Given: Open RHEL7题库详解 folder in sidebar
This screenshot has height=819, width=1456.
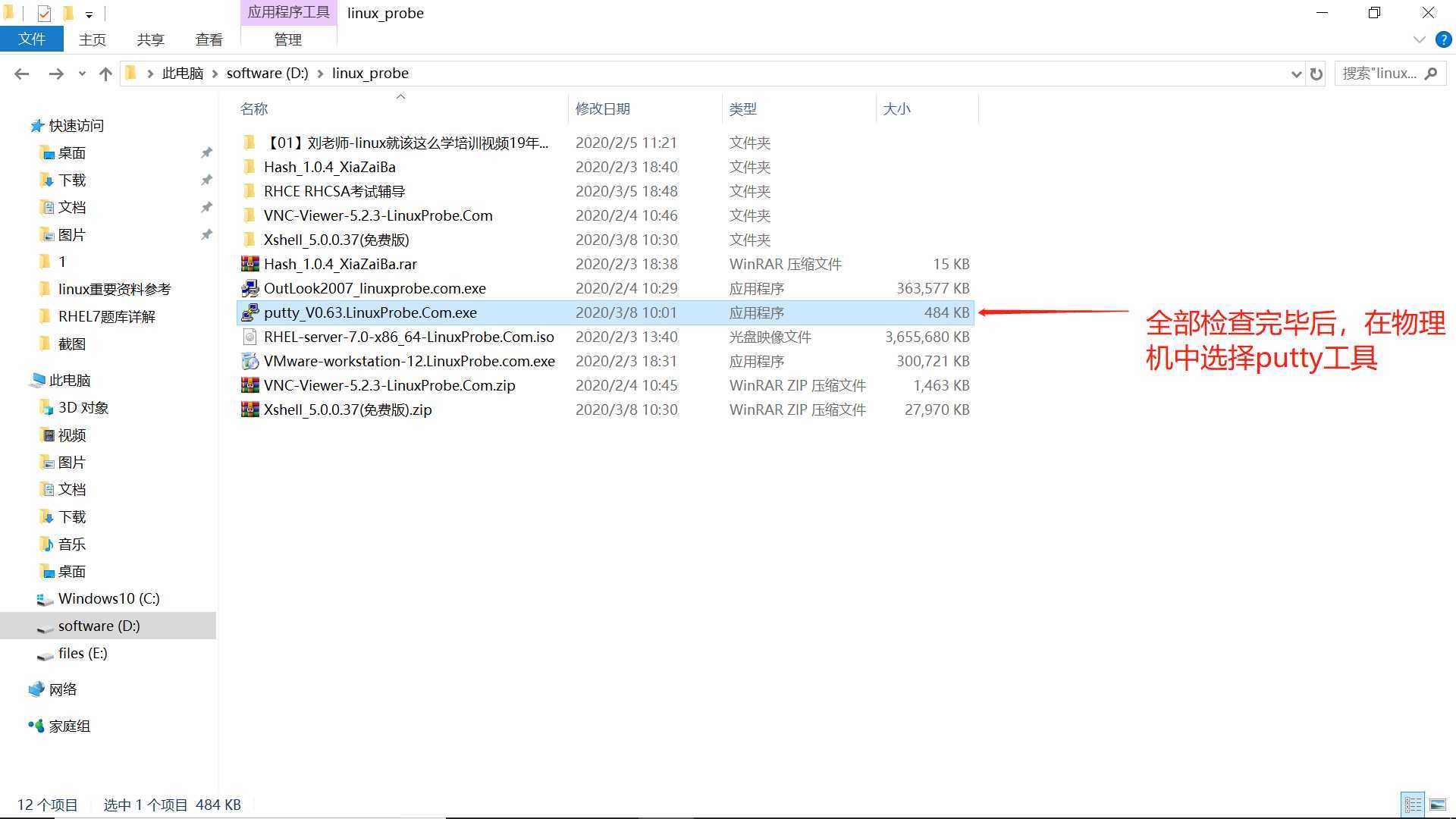Looking at the screenshot, I should coord(107,316).
